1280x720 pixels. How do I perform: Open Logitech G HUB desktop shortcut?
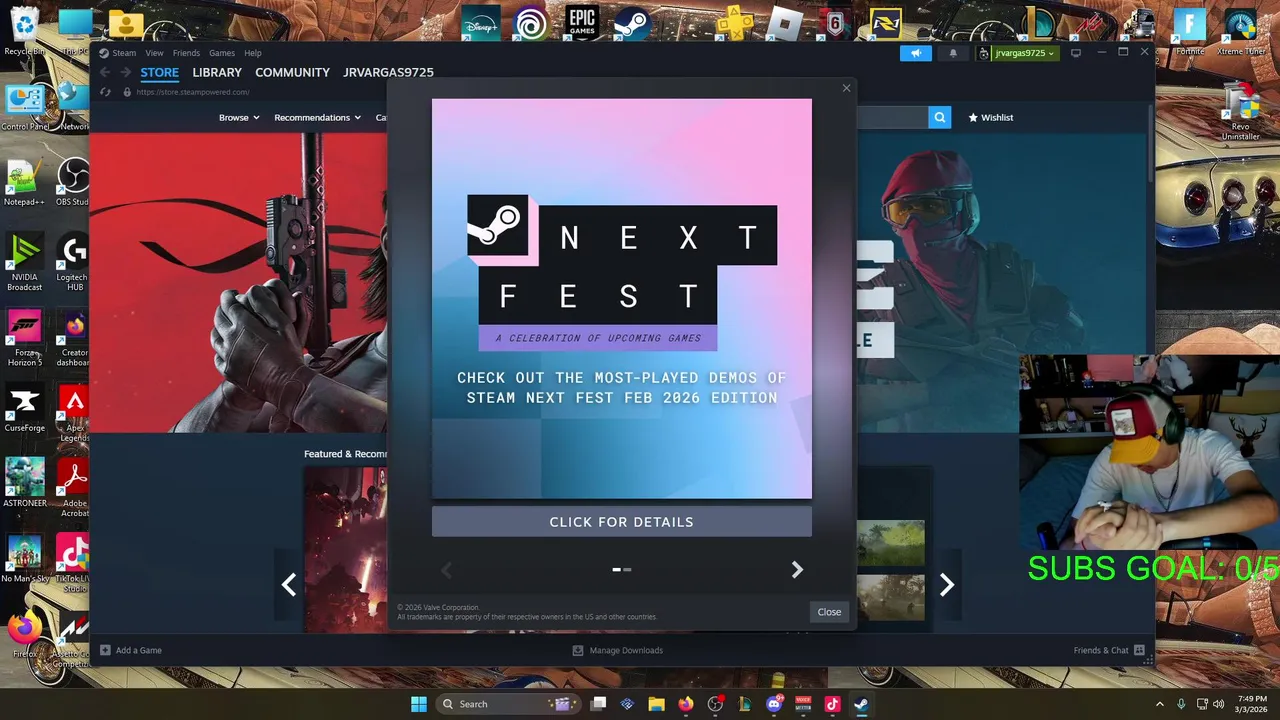point(73,262)
